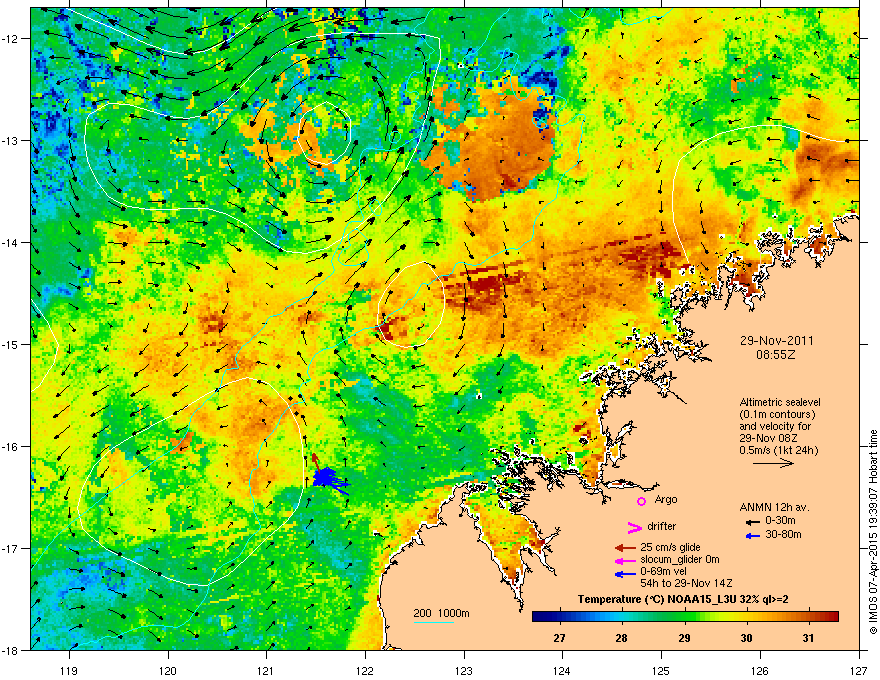This screenshot has width=880, height=680.
Task: Click latitude label -14
Action: point(11,243)
